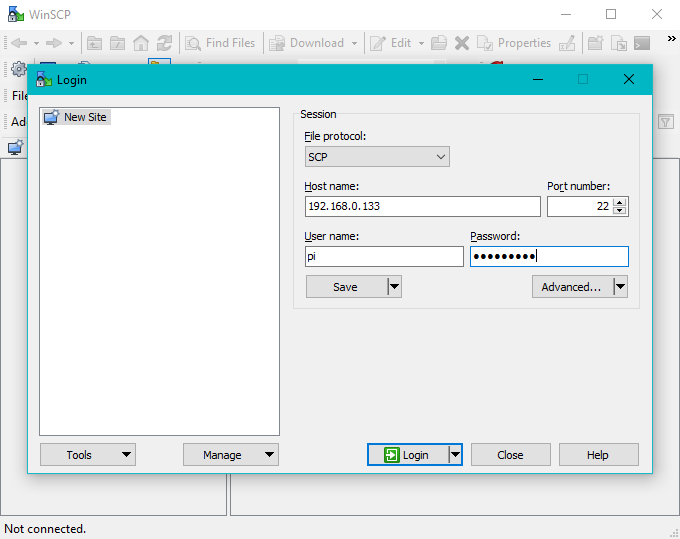The height and width of the screenshot is (539, 680).
Task: Minimize the WinSCP main window
Action: [x=566, y=14]
